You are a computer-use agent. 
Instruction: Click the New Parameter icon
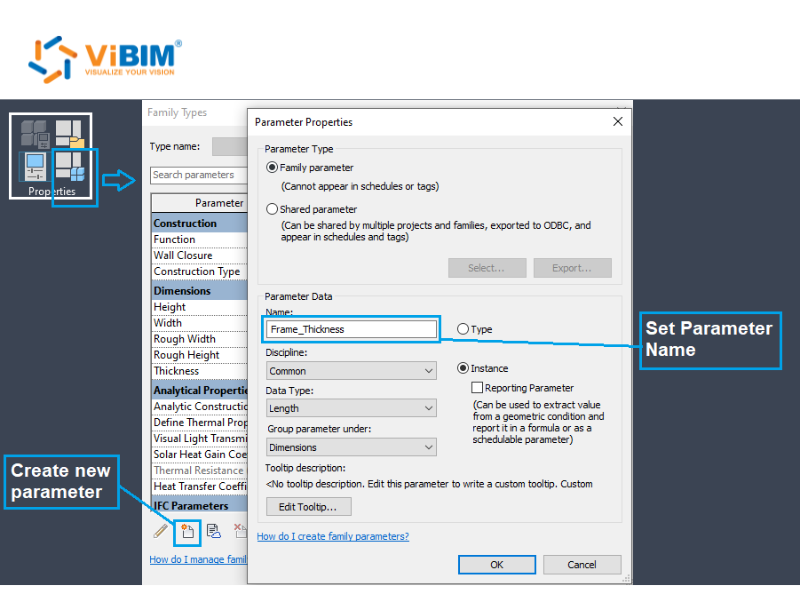[x=187, y=532]
